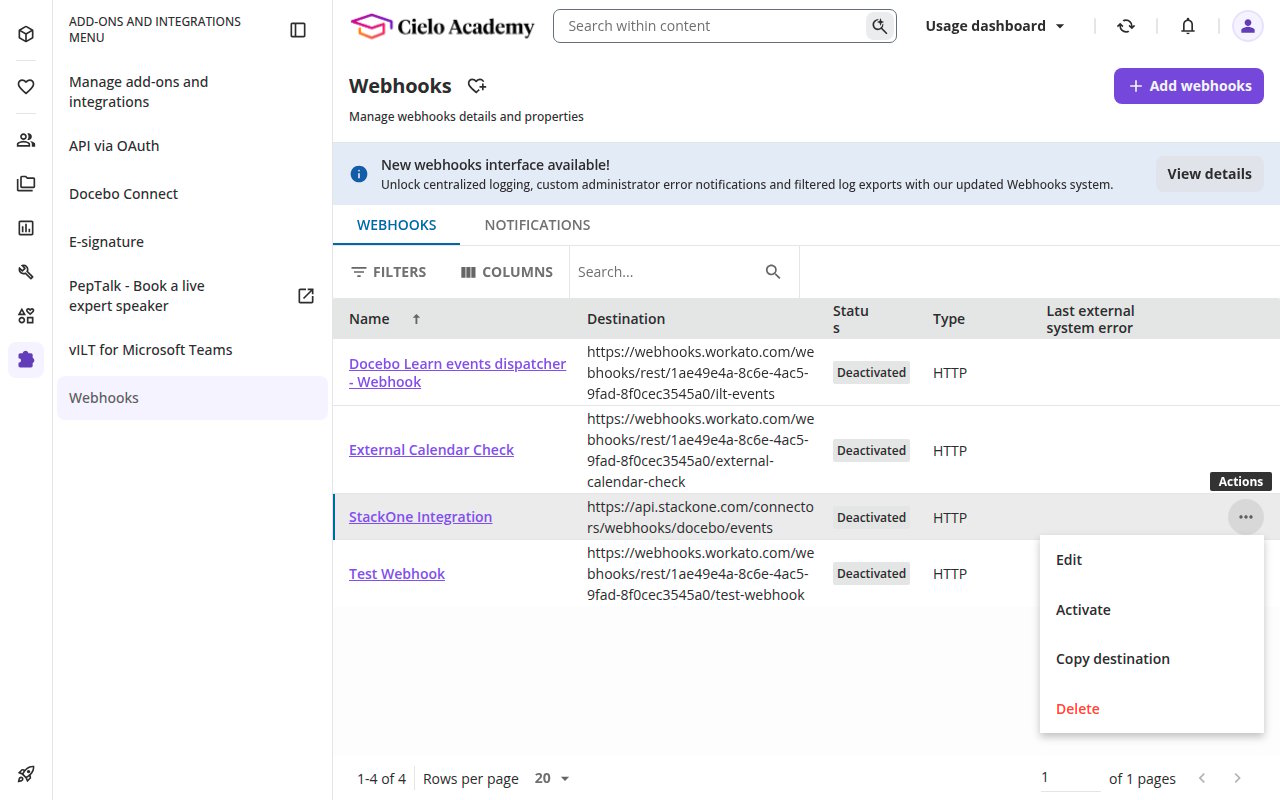Click View details in the banner
This screenshot has width=1280, height=800.
click(x=1209, y=174)
